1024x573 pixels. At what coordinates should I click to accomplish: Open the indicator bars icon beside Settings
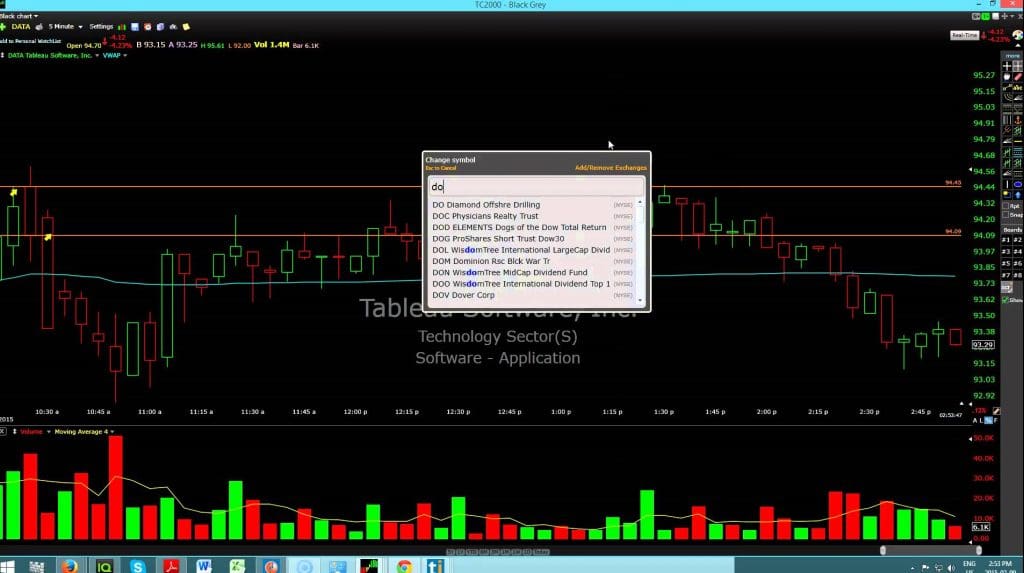point(121,27)
